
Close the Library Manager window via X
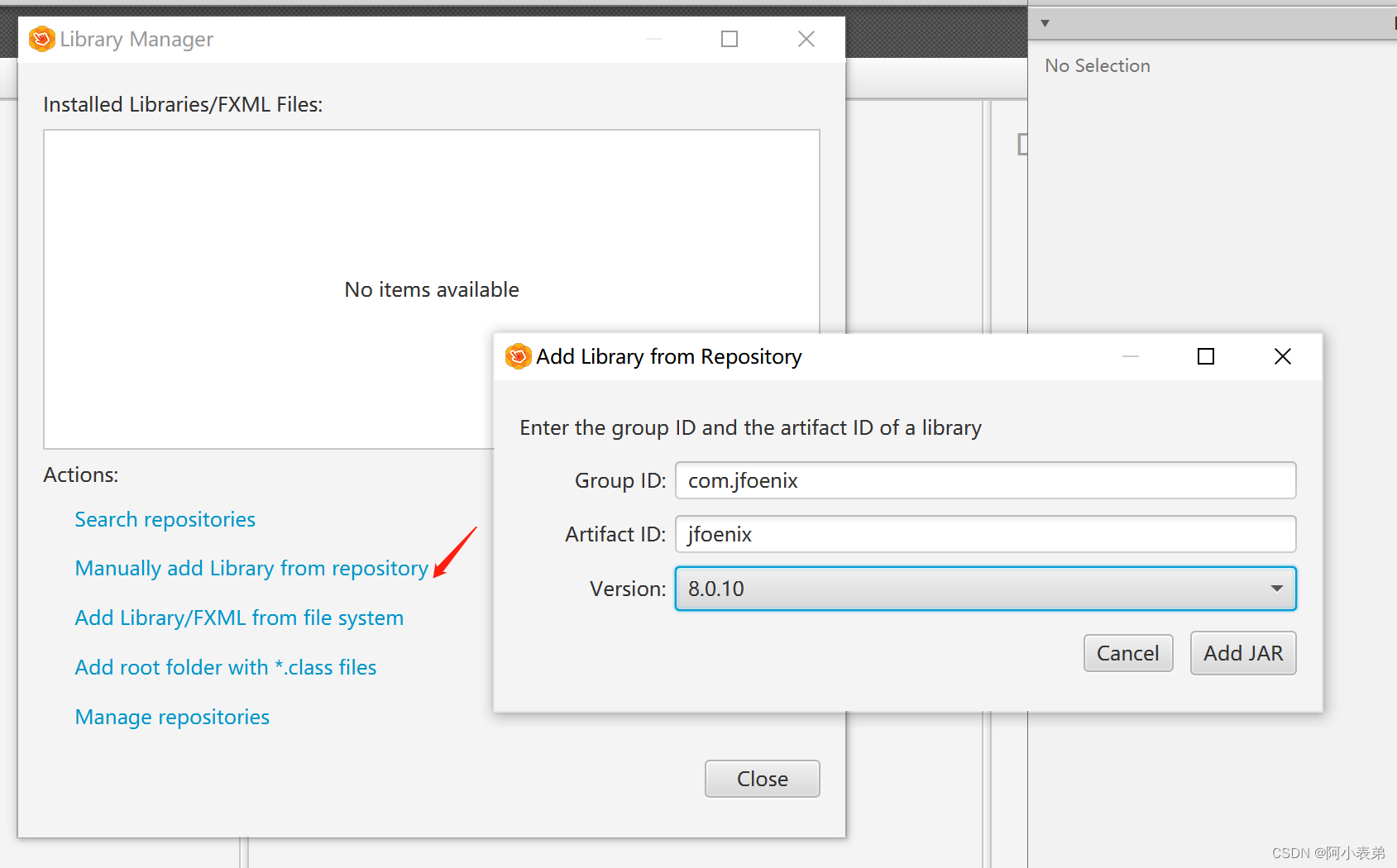(x=806, y=39)
